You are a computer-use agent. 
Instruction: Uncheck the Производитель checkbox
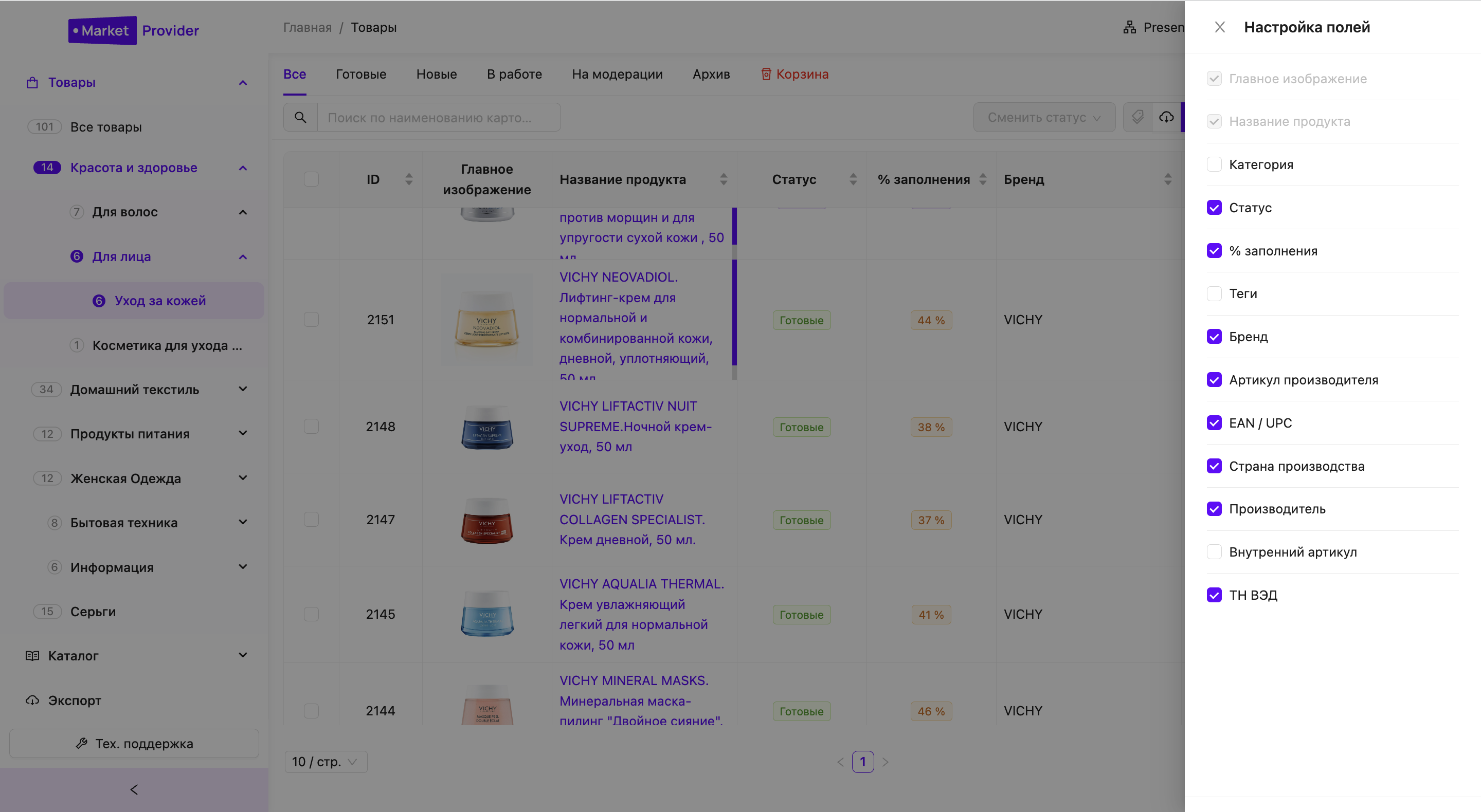point(1214,509)
